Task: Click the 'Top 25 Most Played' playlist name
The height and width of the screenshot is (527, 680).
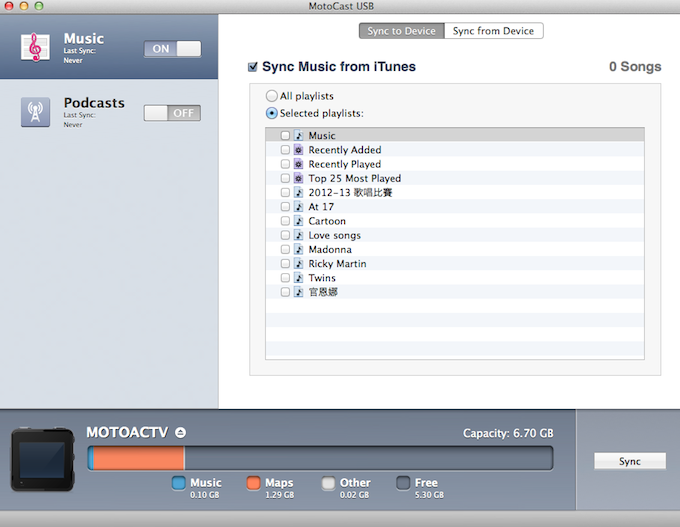Action: pyautogui.click(x=355, y=178)
